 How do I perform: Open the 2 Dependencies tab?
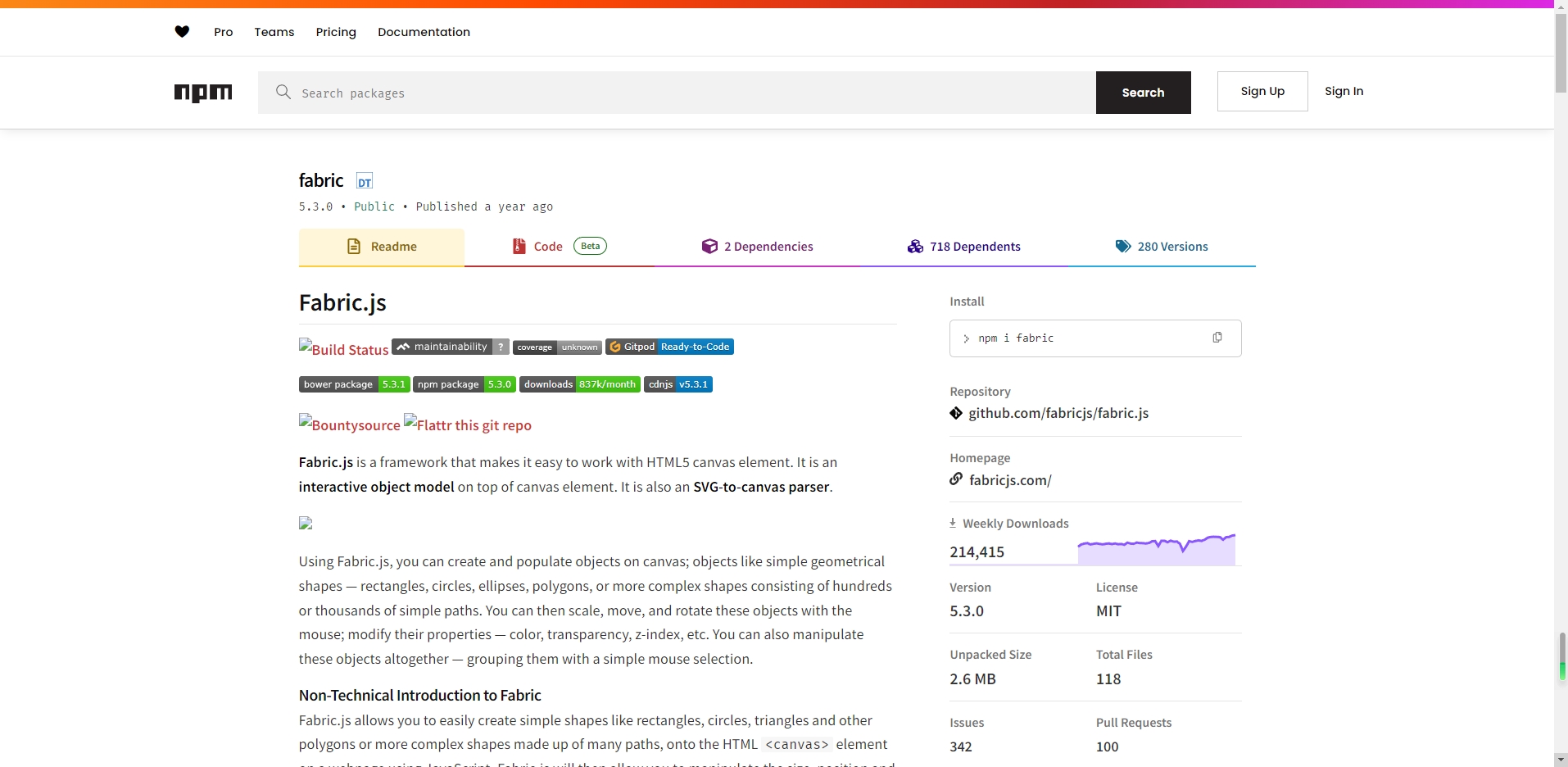757,247
